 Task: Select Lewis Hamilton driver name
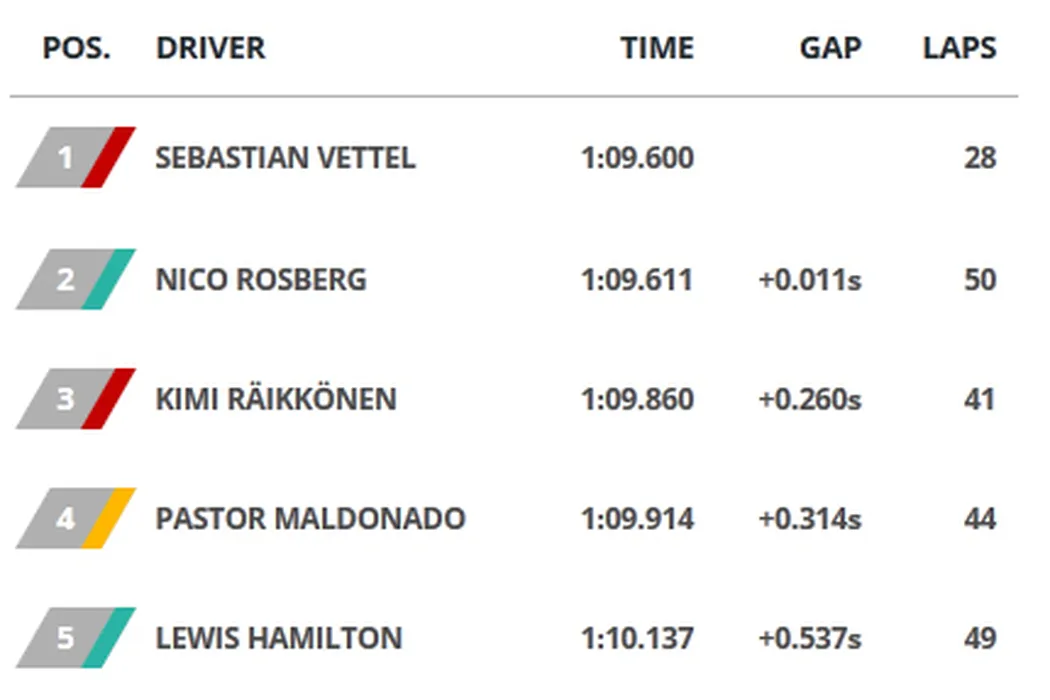[x=279, y=638]
